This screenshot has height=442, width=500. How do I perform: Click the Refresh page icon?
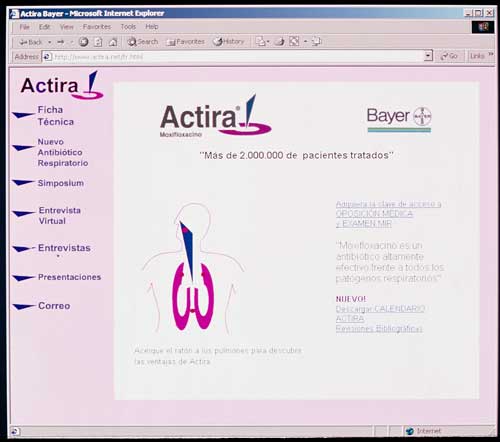[x=98, y=42]
